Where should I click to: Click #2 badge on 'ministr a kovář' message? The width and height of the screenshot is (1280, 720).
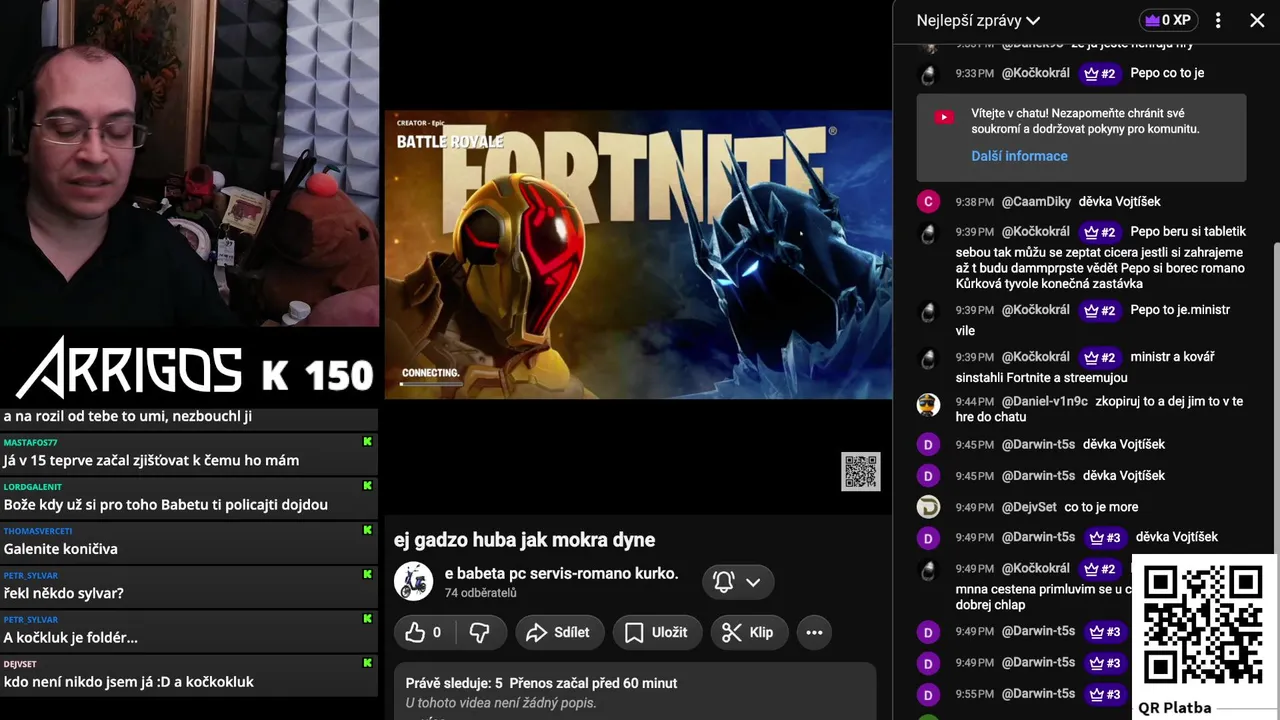(1099, 357)
